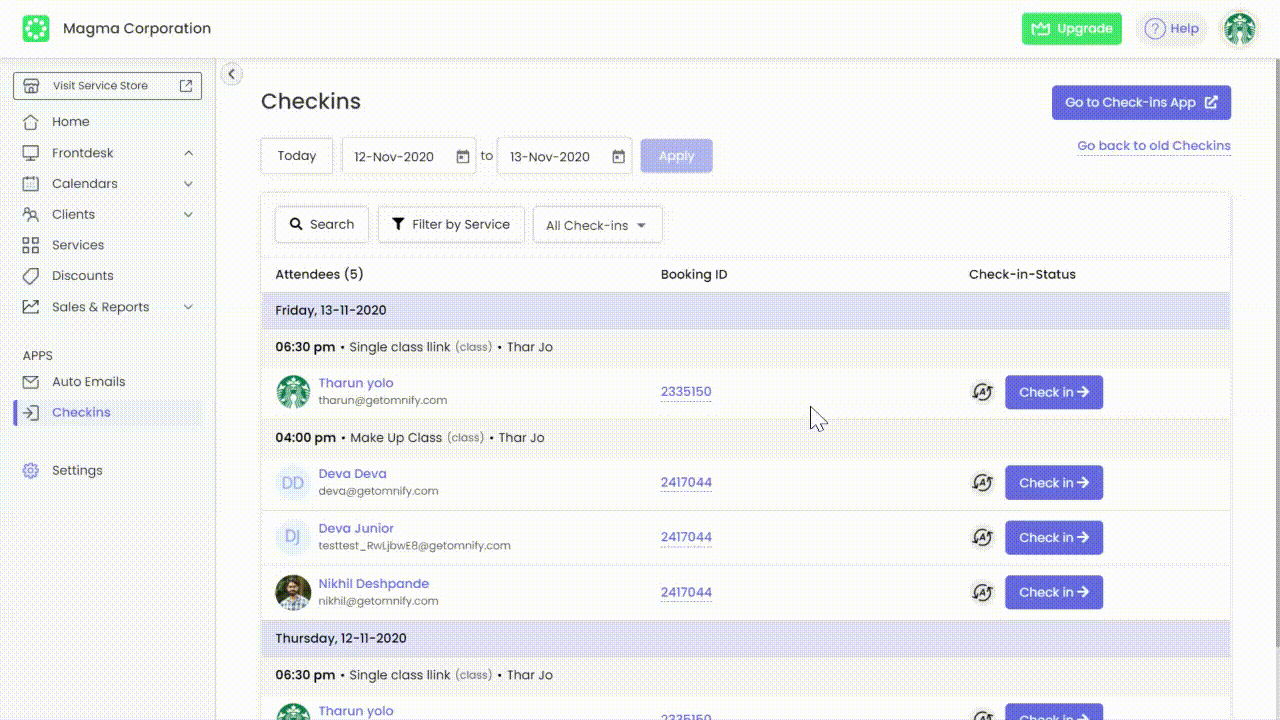The height and width of the screenshot is (720, 1280).
Task: Click reschedule icon for Nikhil Deshpande
Action: click(982, 593)
